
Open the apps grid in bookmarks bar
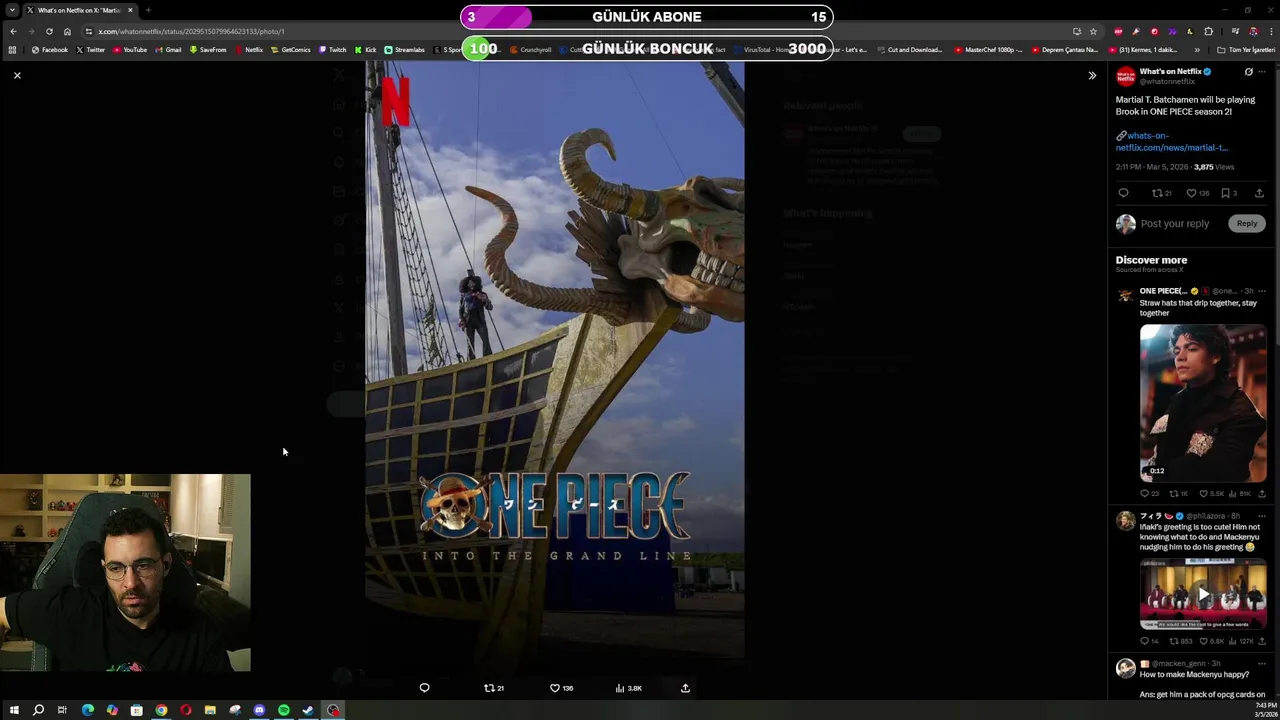[x=12, y=50]
